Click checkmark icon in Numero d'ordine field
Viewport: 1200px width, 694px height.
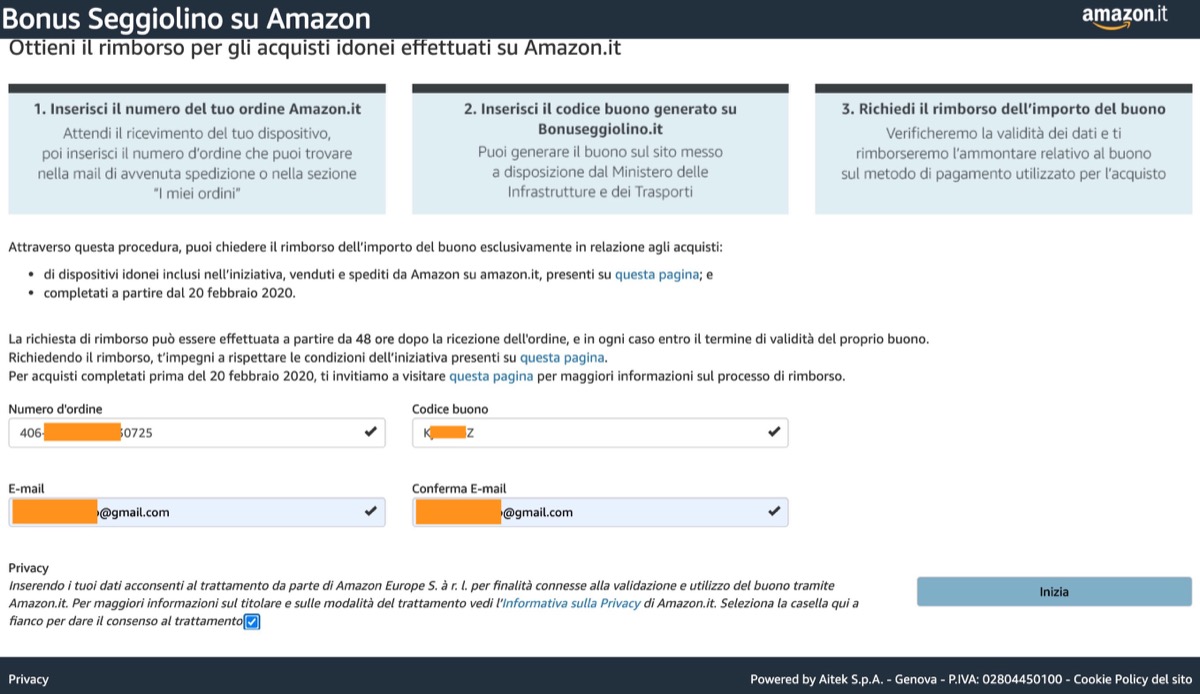pyautogui.click(x=371, y=432)
